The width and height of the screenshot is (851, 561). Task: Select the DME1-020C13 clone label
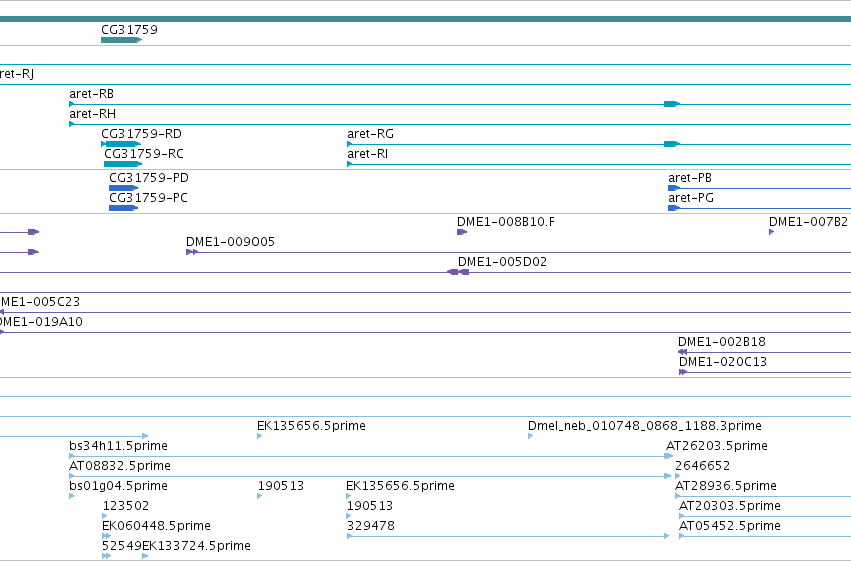723,362
